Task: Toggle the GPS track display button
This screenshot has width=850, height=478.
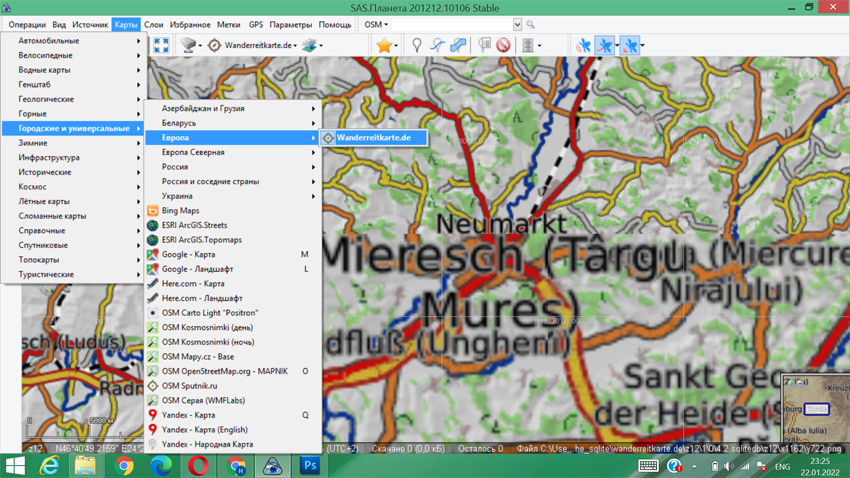Action: point(605,45)
